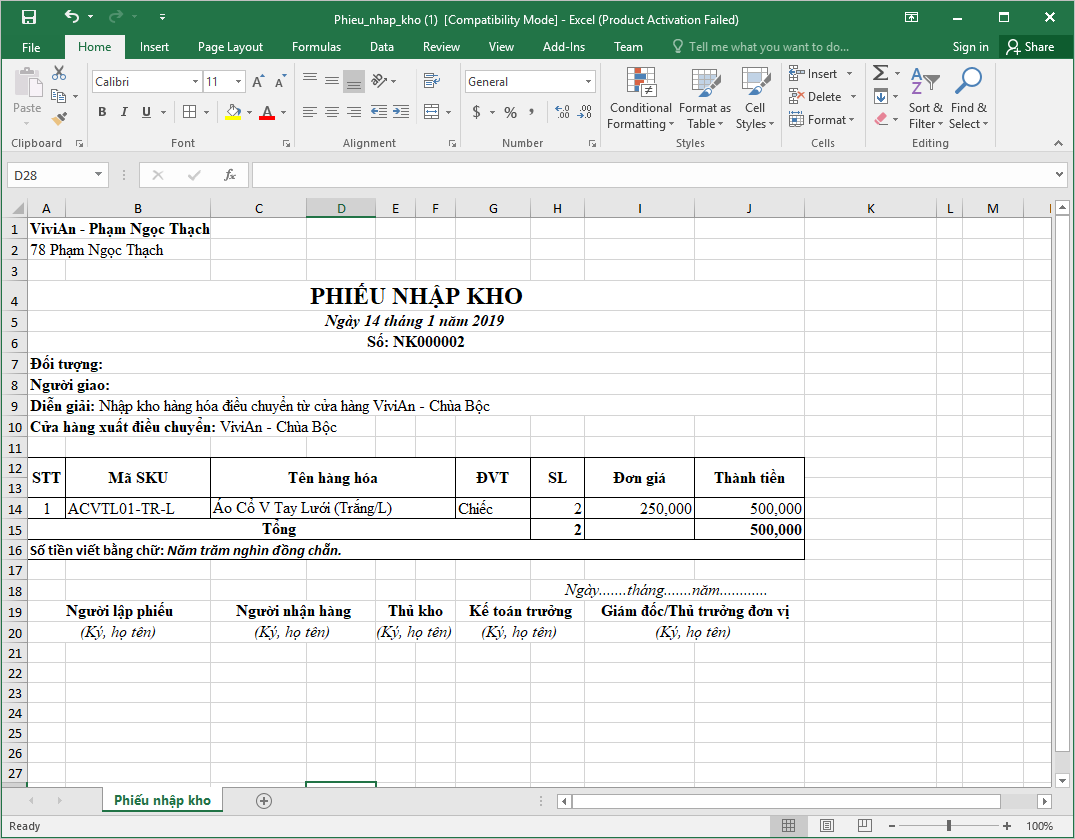Open the Font Color dropdown arrow
Screen dimensions: 1075x839
point(284,112)
